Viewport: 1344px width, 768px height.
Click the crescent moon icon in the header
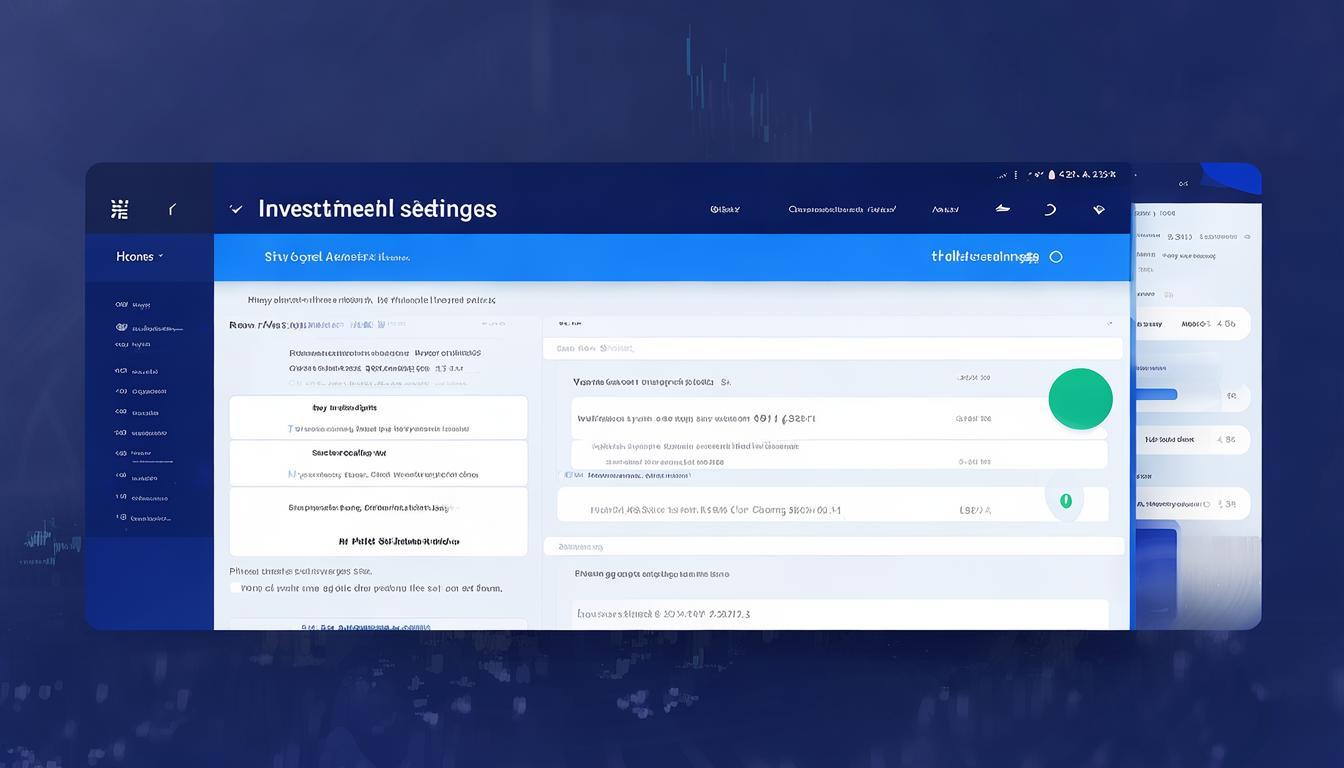point(1050,209)
